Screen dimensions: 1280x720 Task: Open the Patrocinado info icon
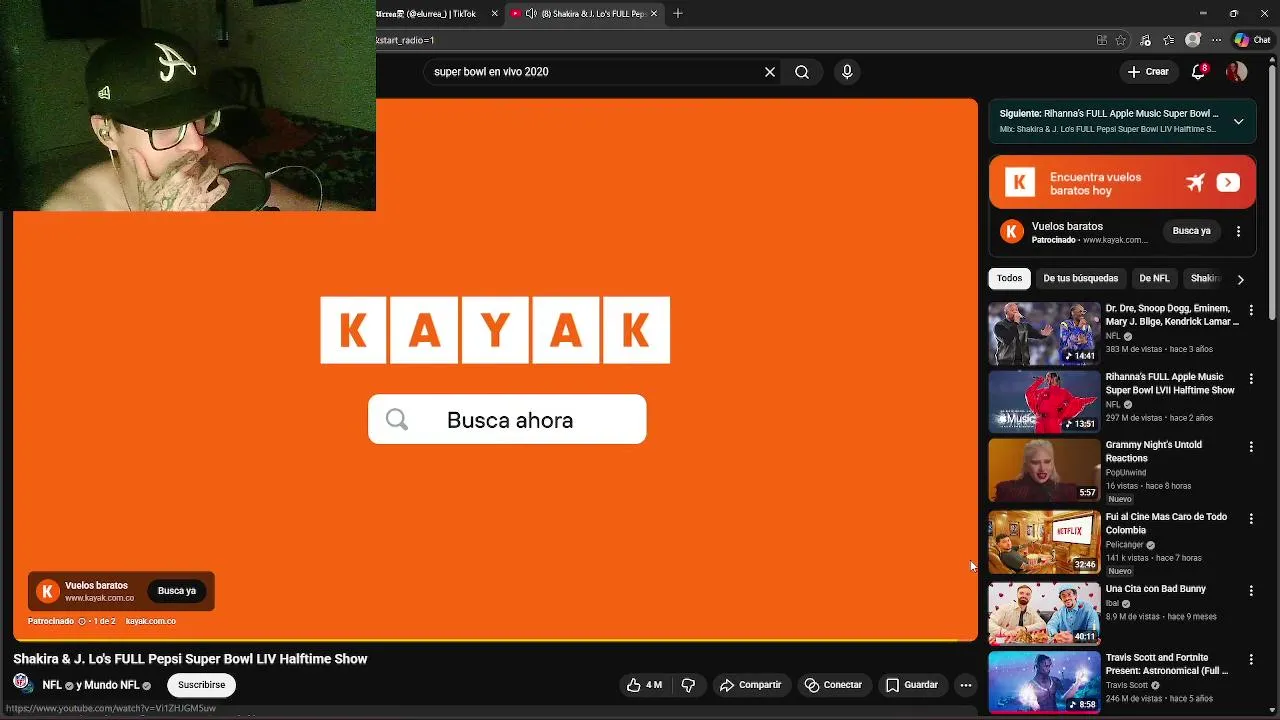[x=82, y=621]
